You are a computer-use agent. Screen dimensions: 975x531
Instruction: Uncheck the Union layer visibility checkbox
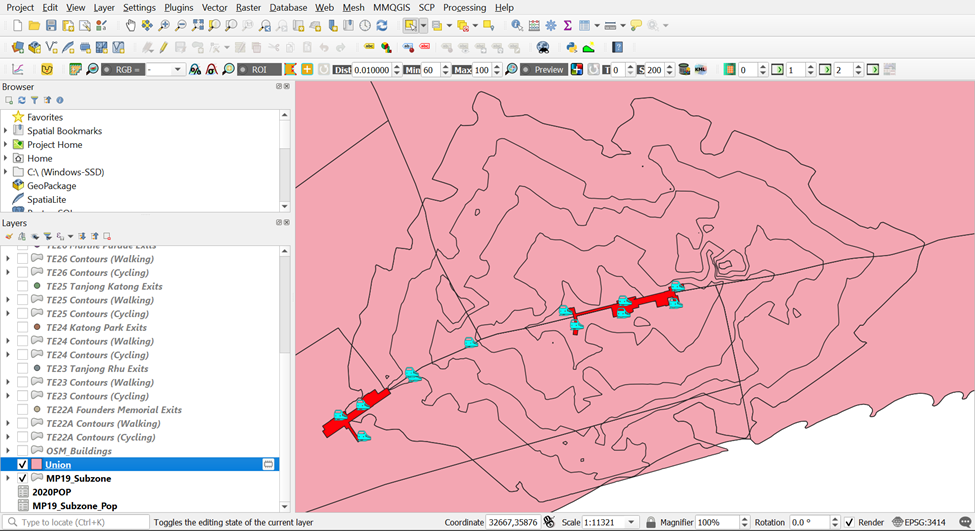coord(23,465)
